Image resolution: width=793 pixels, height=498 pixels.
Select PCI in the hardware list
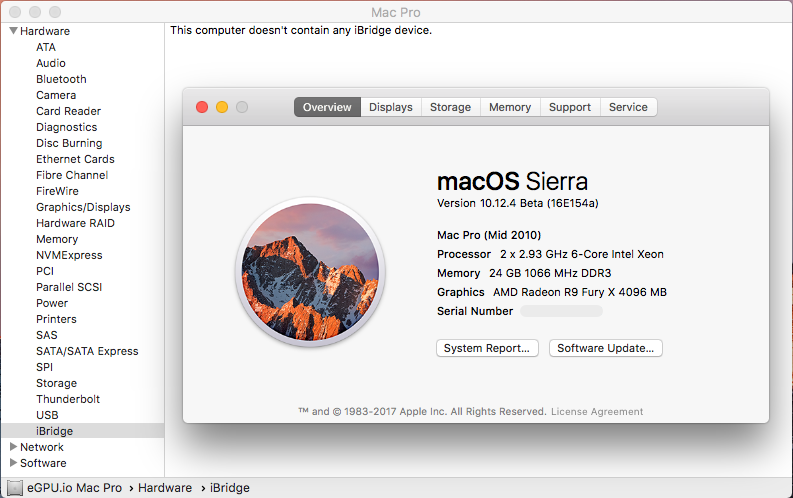pyautogui.click(x=45, y=271)
